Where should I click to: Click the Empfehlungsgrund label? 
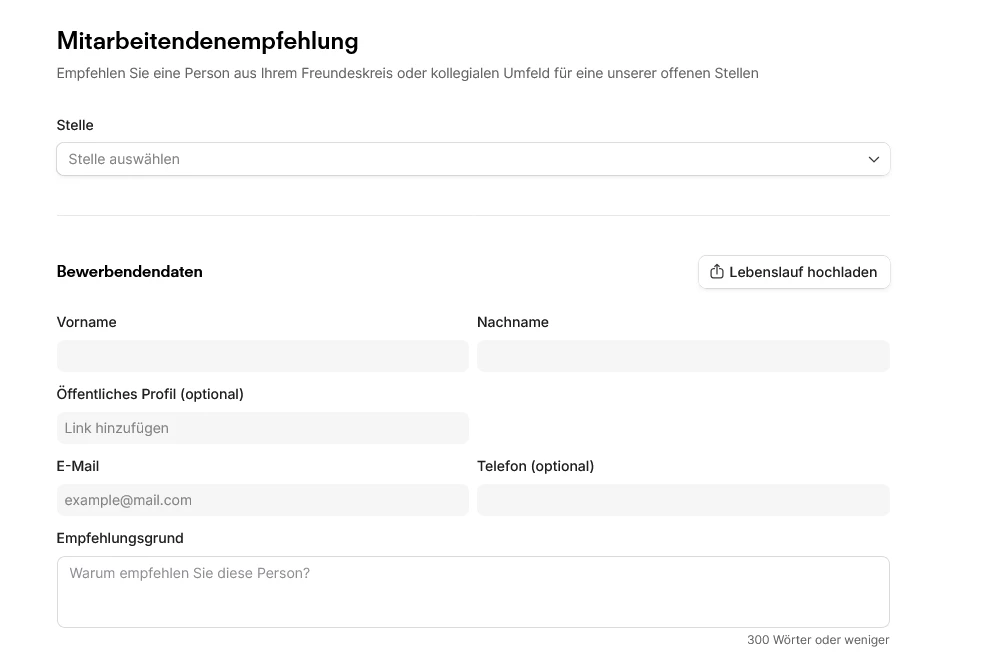pos(120,538)
